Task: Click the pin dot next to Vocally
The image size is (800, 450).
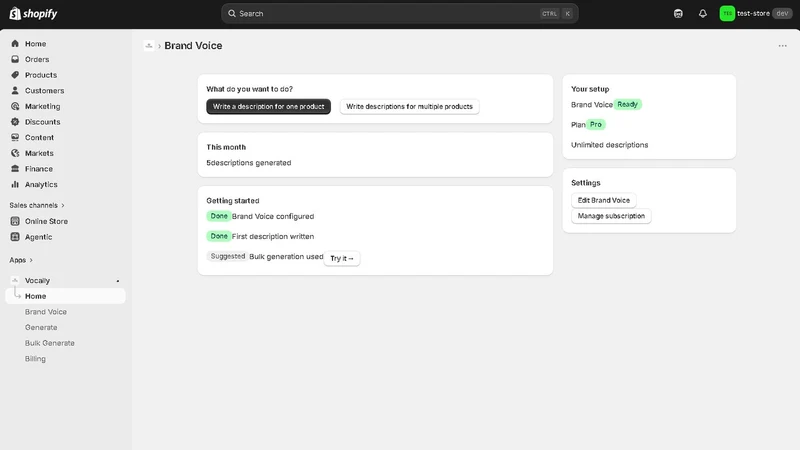Action: [118, 281]
